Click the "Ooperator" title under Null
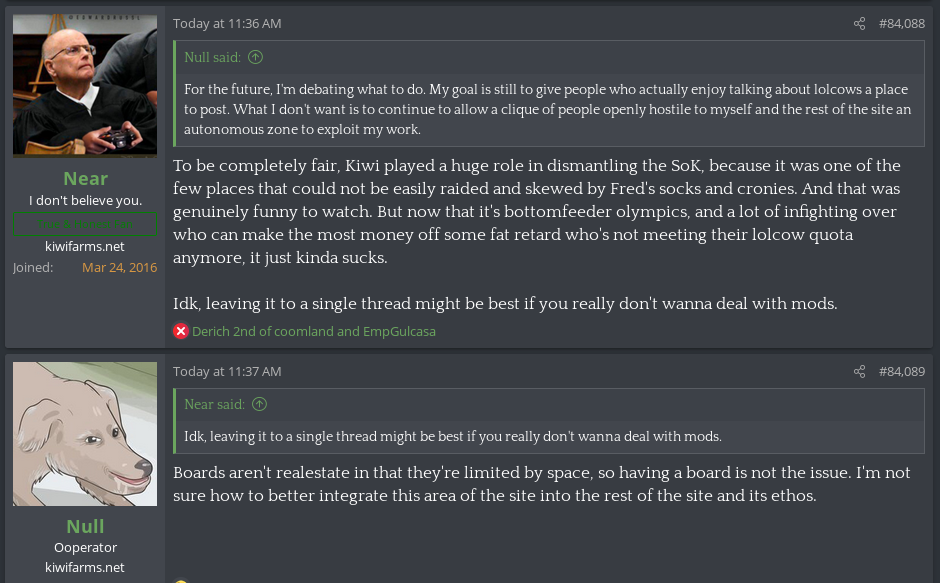 [85, 547]
